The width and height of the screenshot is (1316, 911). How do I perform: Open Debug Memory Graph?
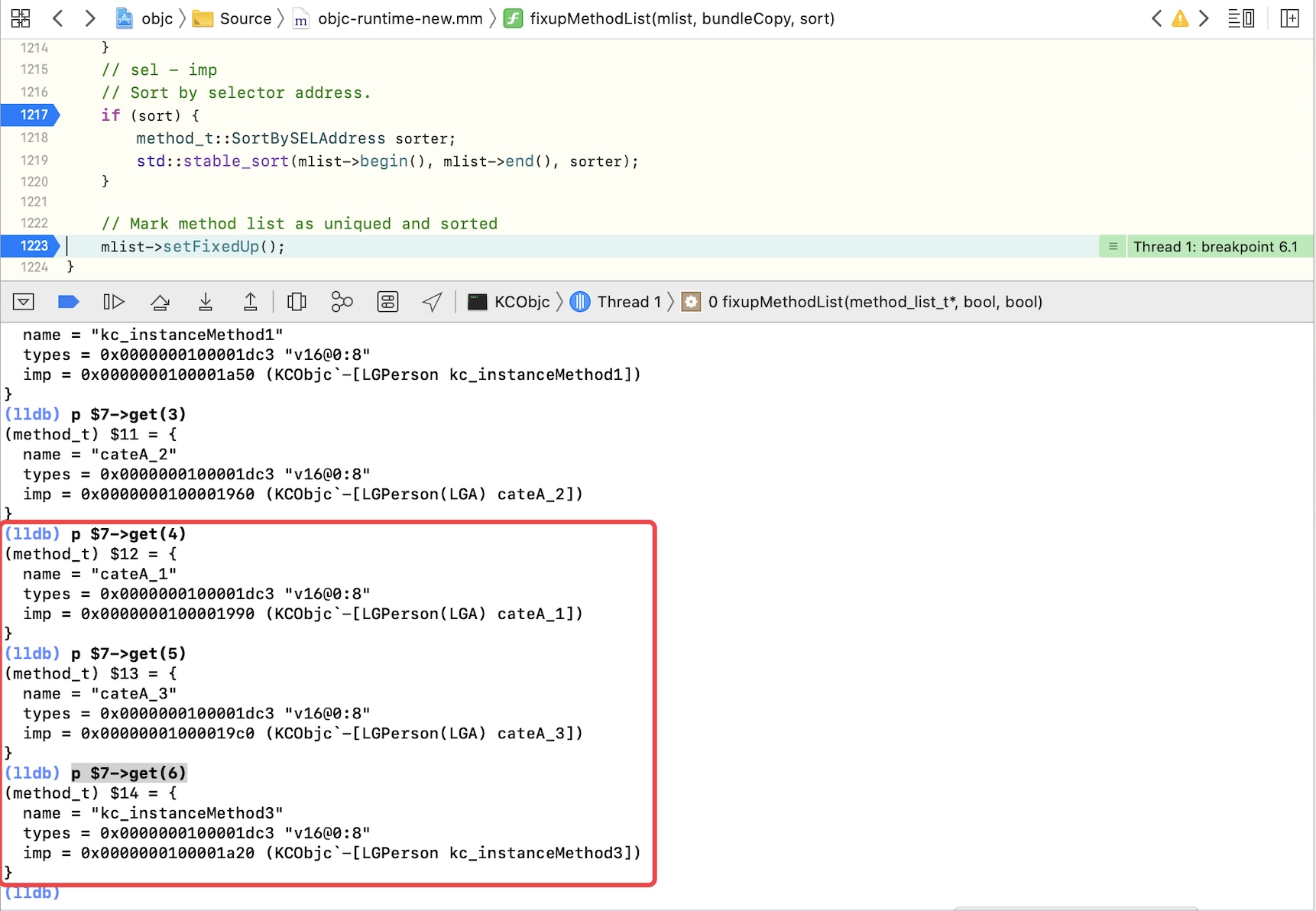(x=342, y=302)
